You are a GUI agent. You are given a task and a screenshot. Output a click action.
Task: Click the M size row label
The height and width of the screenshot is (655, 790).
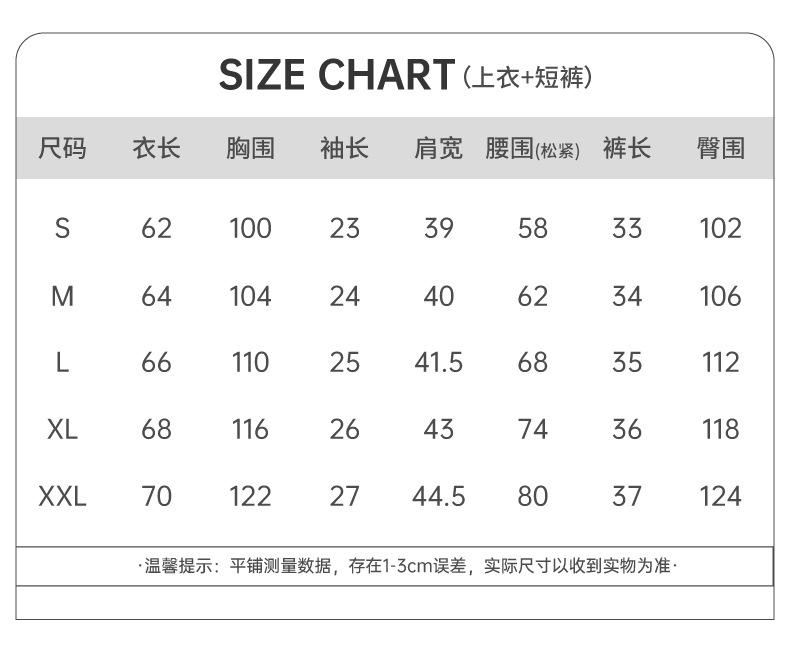(62, 296)
